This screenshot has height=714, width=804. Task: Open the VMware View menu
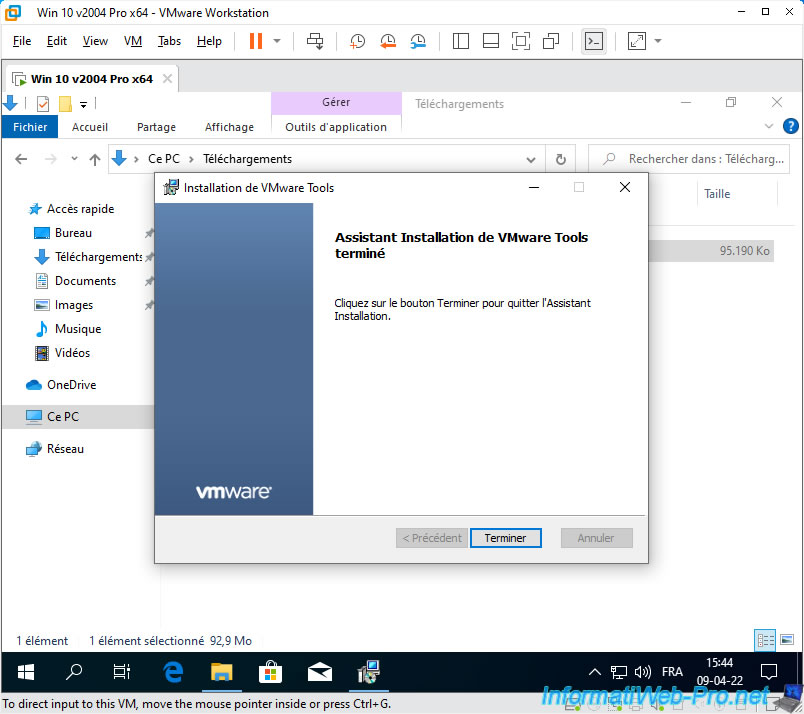click(95, 41)
